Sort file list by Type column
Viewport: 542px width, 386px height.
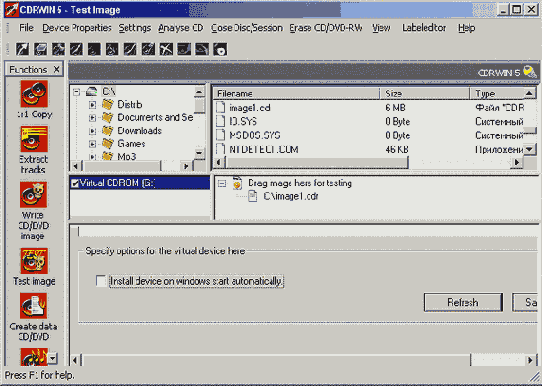coord(497,93)
